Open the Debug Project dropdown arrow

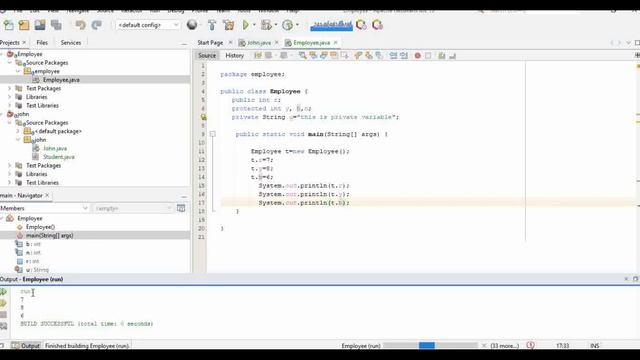276,25
